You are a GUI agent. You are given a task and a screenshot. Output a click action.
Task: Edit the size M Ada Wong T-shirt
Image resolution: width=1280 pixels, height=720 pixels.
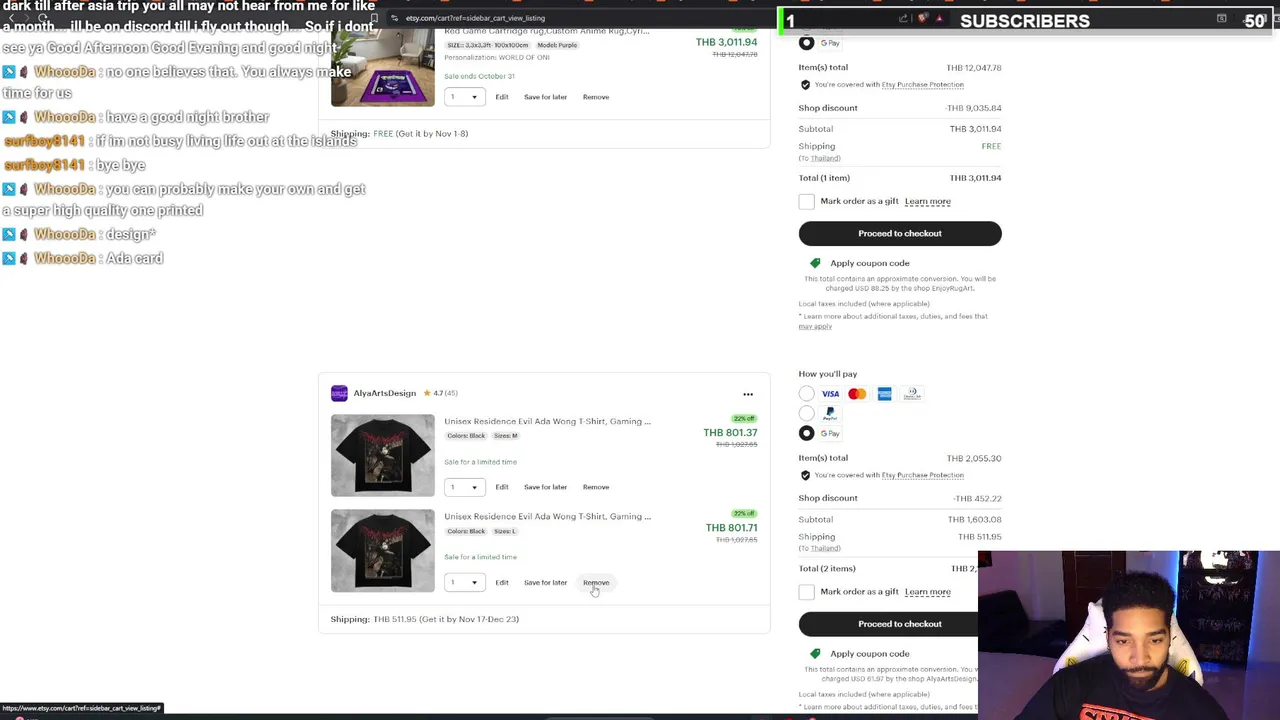click(502, 487)
